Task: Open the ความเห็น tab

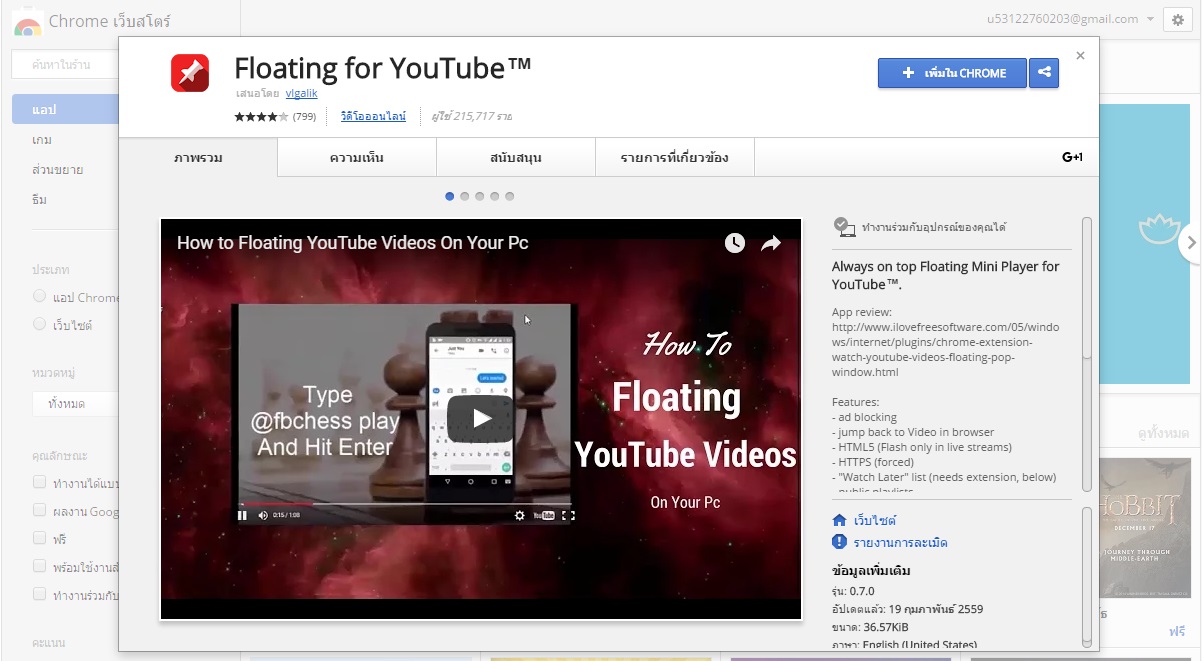Action: pos(357,158)
